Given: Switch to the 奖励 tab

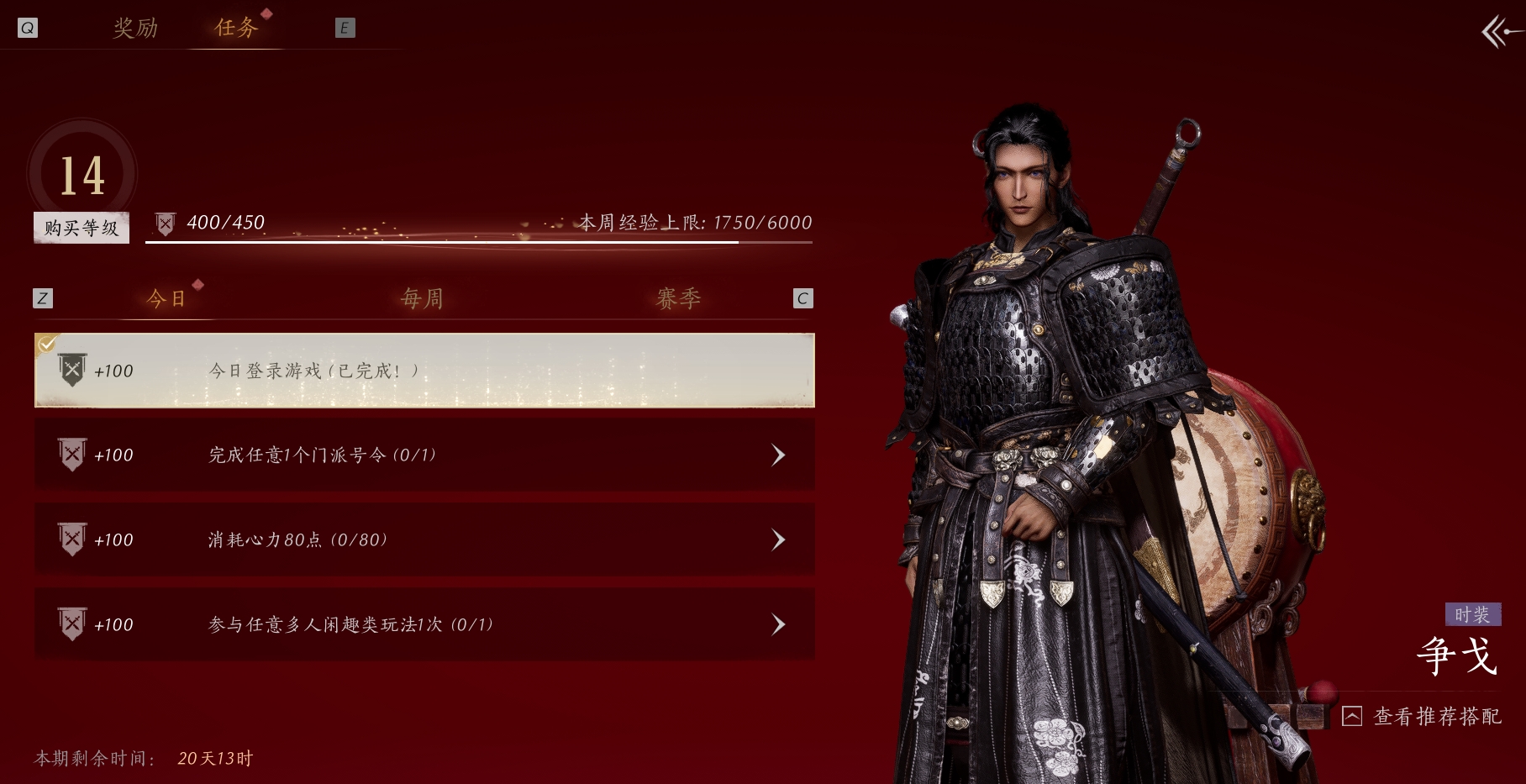Looking at the screenshot, I should 135,28.
